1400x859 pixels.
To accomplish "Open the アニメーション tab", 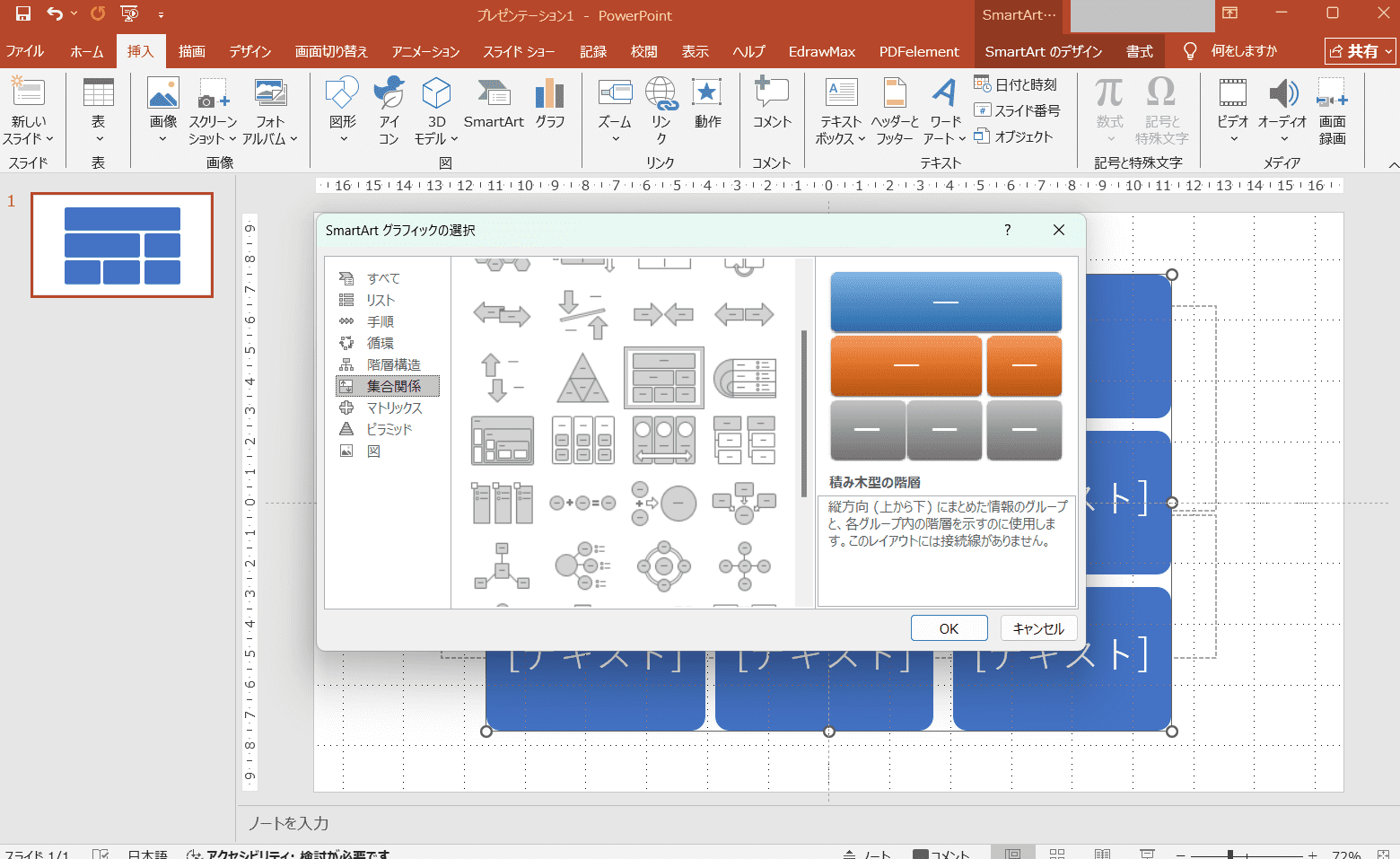I will (x=425, y=51).
